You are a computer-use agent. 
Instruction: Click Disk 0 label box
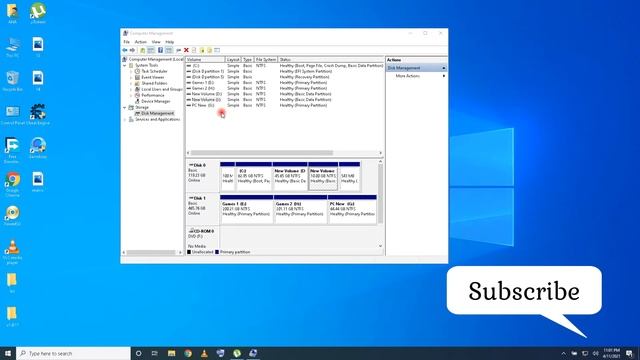202,176
